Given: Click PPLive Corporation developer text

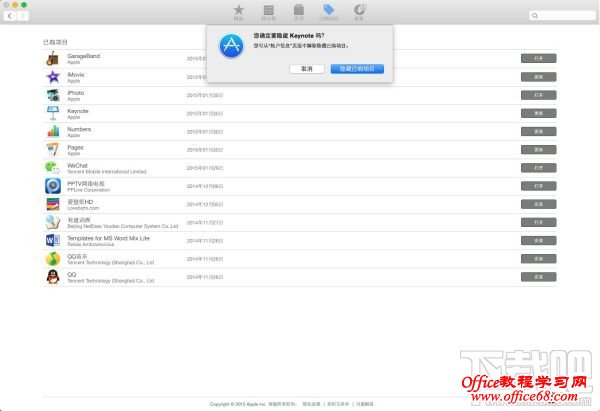Looking at the screenshot, I should (x=88, y=190).
